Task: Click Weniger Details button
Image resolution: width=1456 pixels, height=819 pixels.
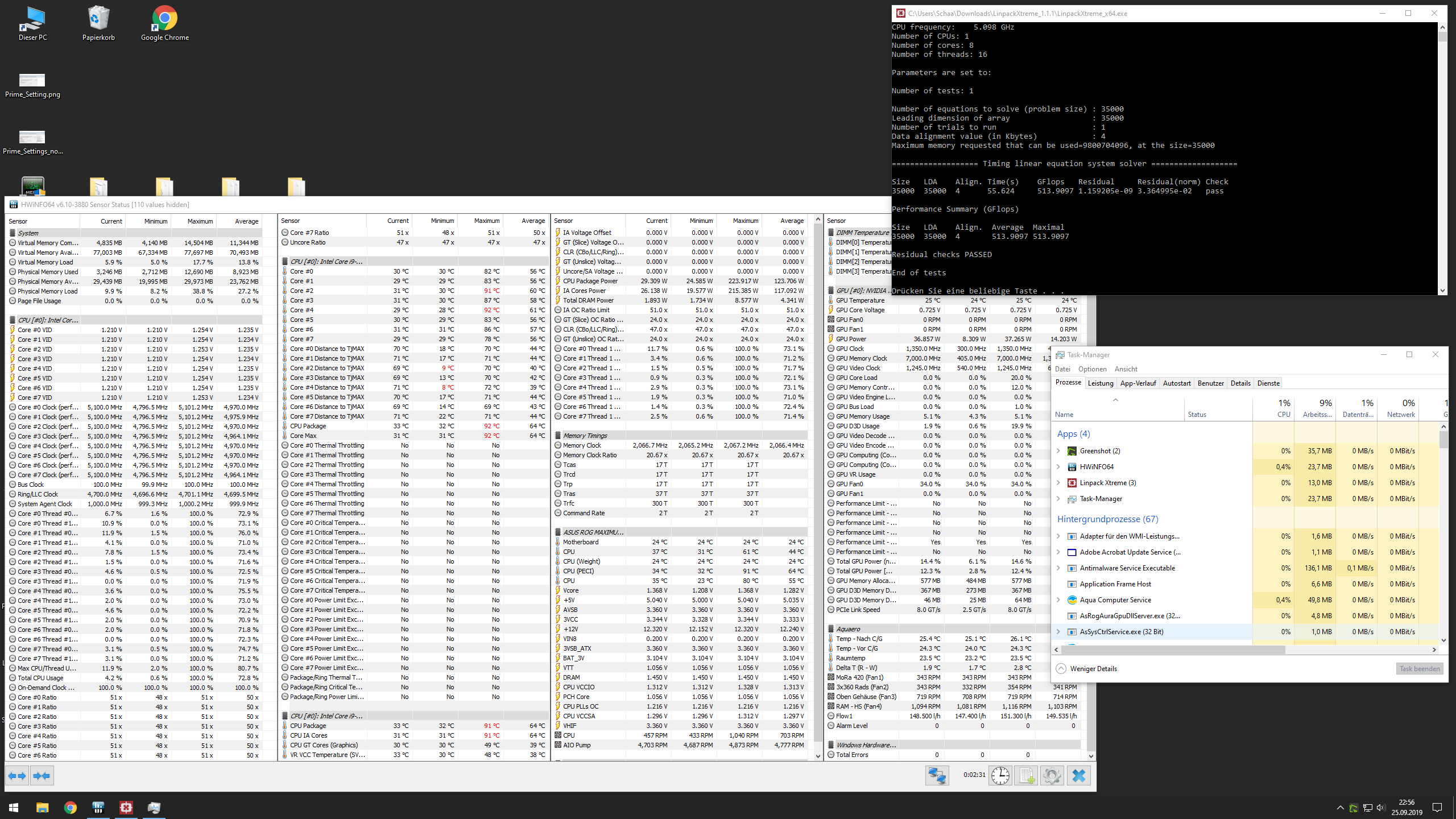Action: 1086,669
